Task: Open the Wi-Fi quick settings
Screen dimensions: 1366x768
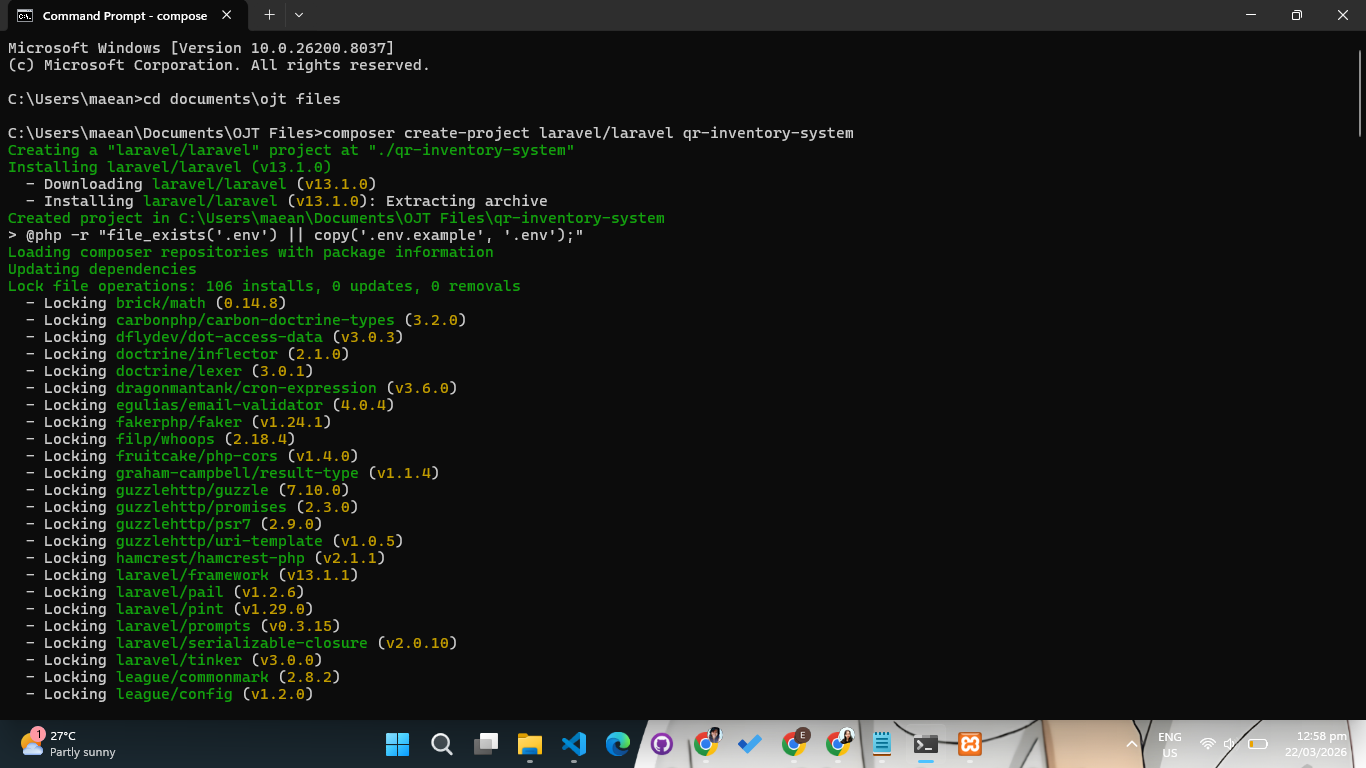Action: coord(1208,744)
